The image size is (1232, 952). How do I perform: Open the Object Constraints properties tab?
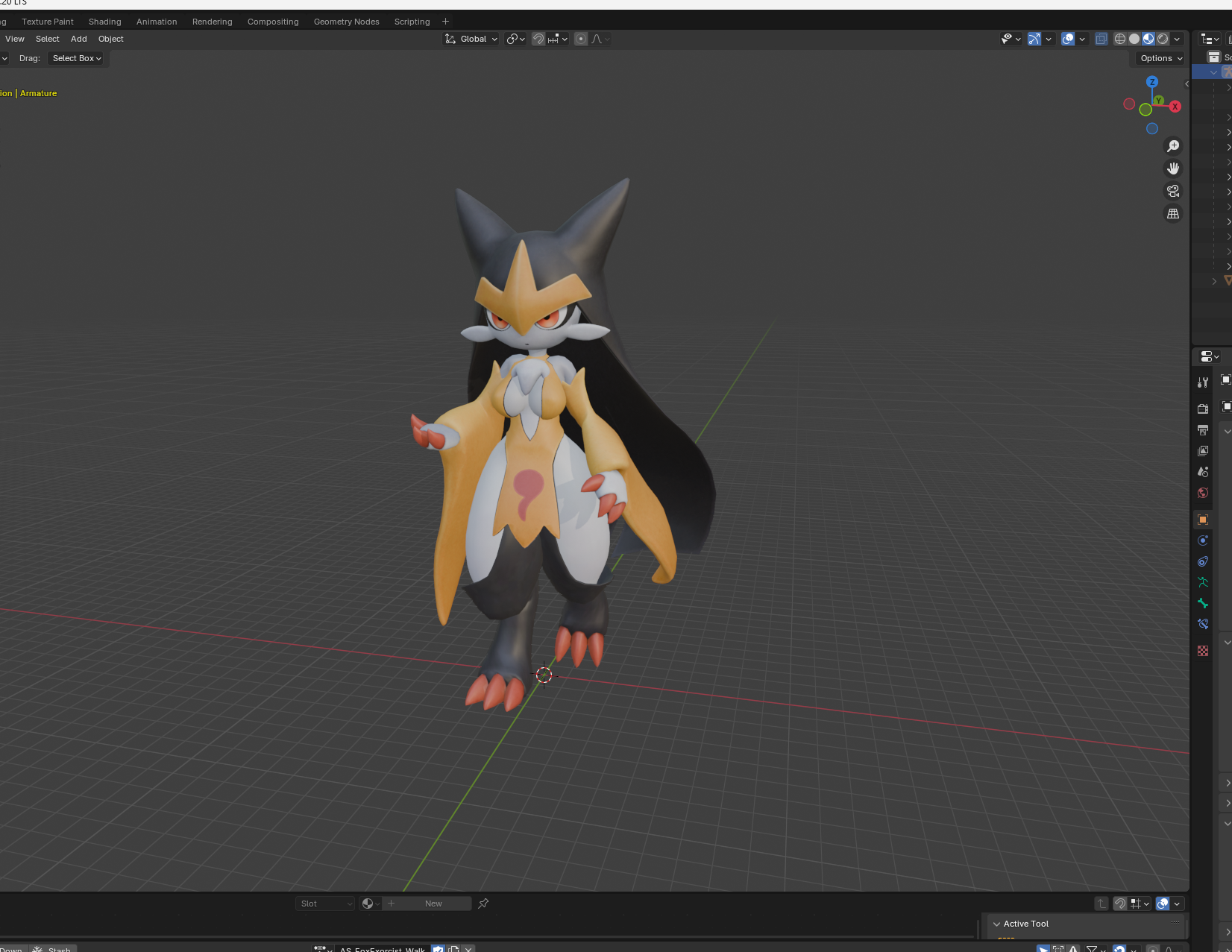pos(1203,561)
